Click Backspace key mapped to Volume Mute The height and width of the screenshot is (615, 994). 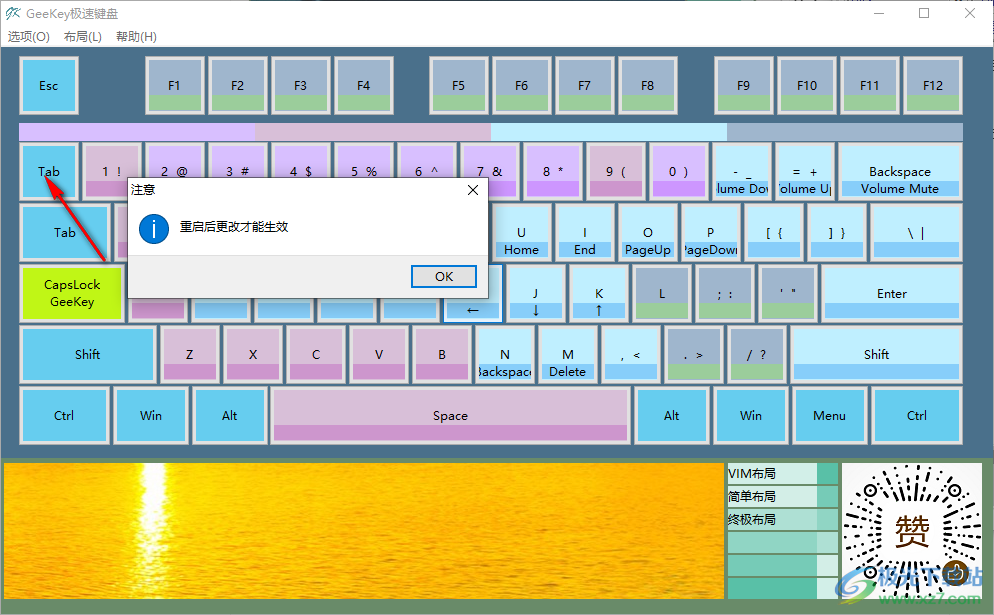(900, 171)
